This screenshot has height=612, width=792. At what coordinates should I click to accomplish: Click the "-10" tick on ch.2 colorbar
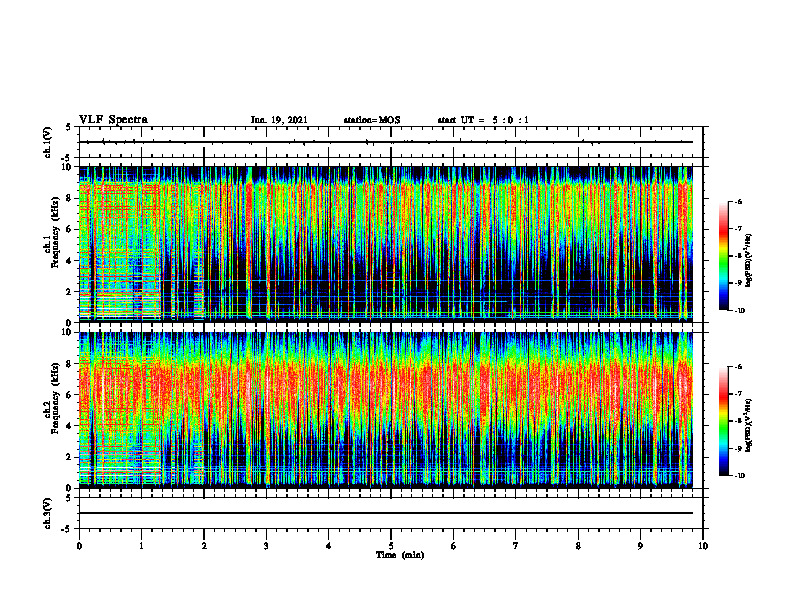coord(739,476)
